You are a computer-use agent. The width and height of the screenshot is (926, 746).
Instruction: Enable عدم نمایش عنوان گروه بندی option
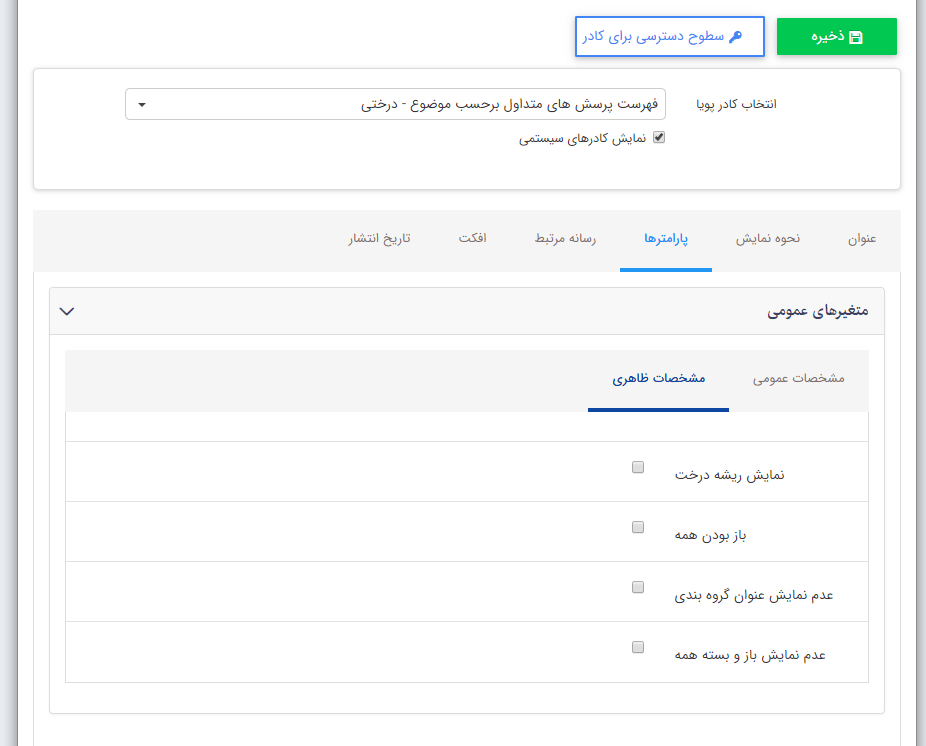pyautogui.click(x=637, y=587)
